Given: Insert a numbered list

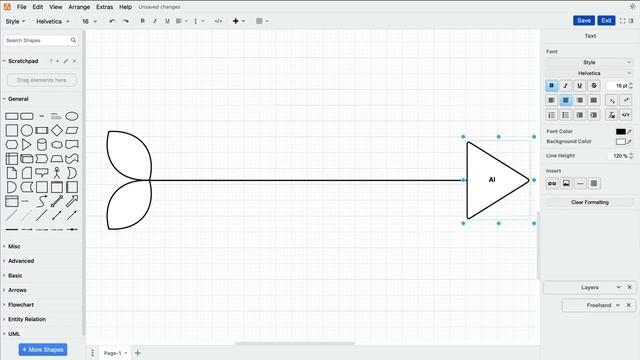Looking at the screenshot, I should point(551,115).
